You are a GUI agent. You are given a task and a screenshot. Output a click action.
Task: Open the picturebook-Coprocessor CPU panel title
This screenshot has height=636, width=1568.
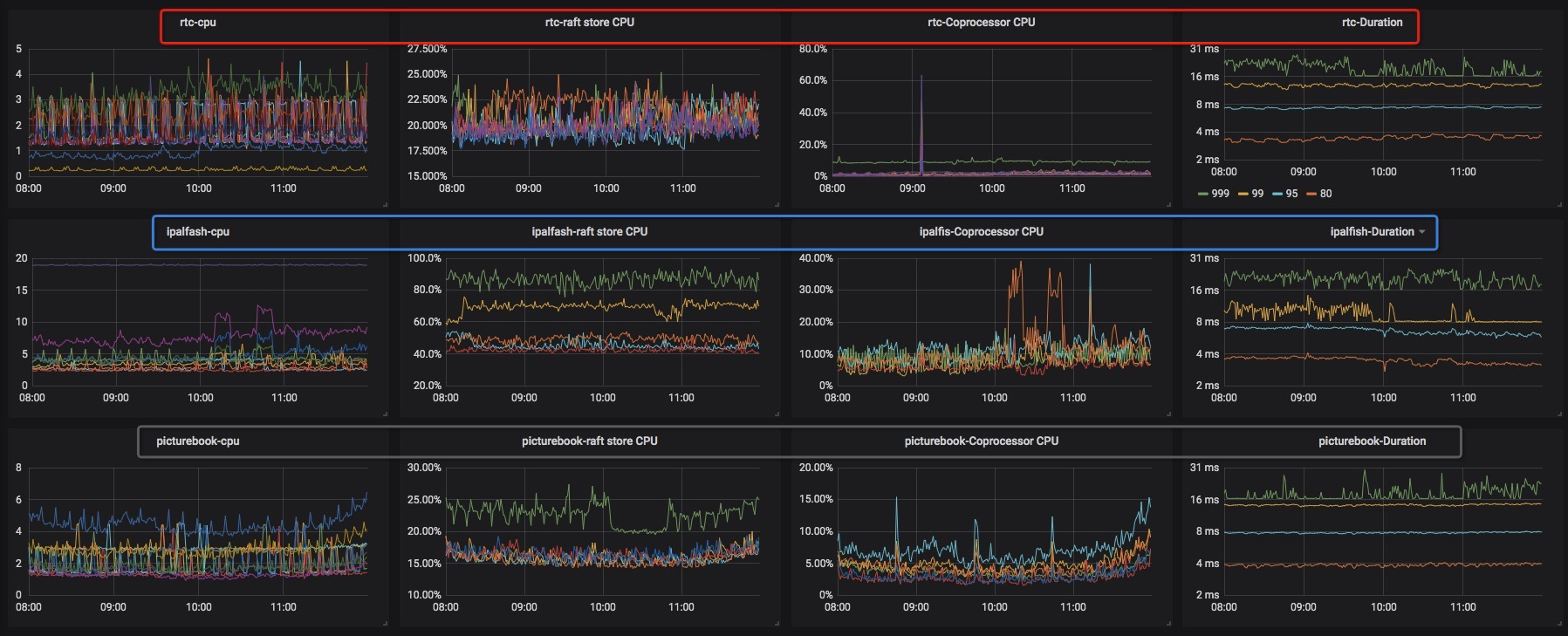pos(982,441)
